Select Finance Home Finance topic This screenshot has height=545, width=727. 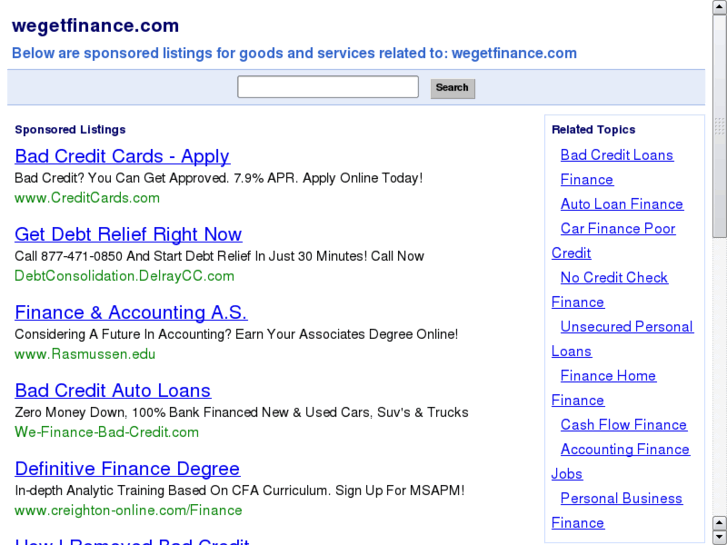coord(608,376)
